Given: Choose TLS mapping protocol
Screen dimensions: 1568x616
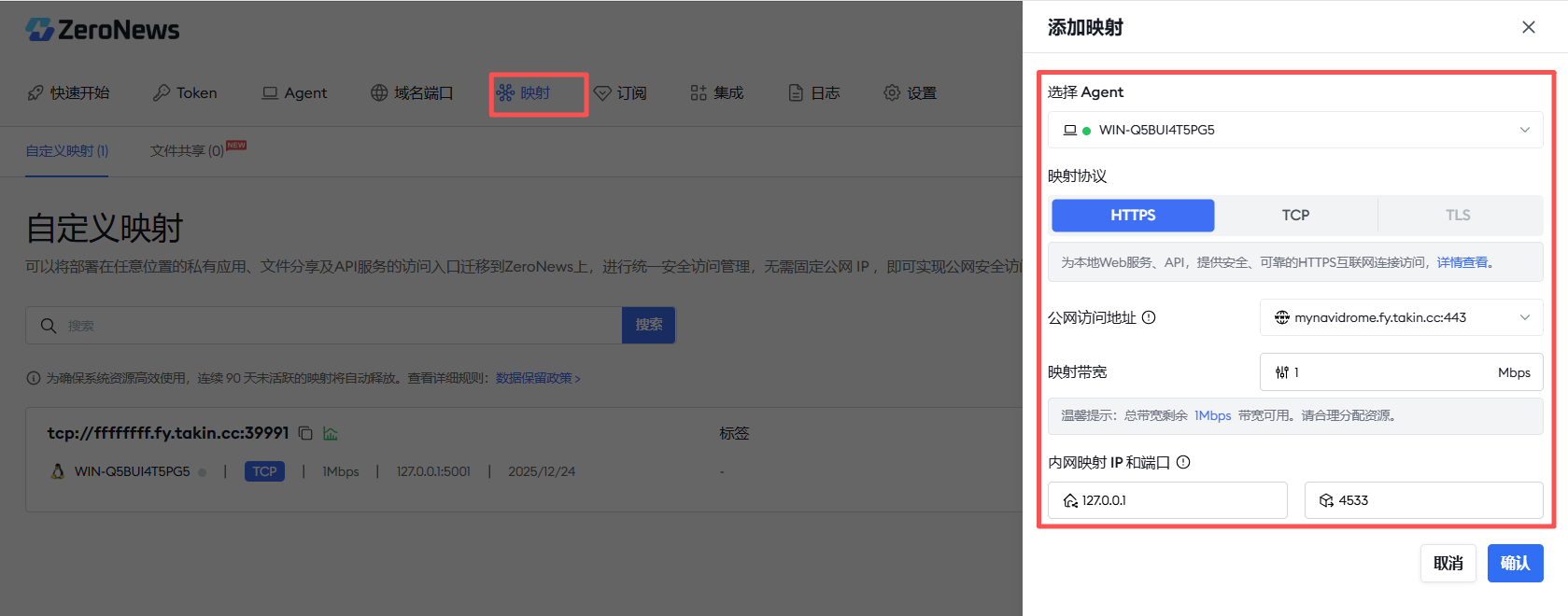Looking at the screenshot, I should point(1457,215).
